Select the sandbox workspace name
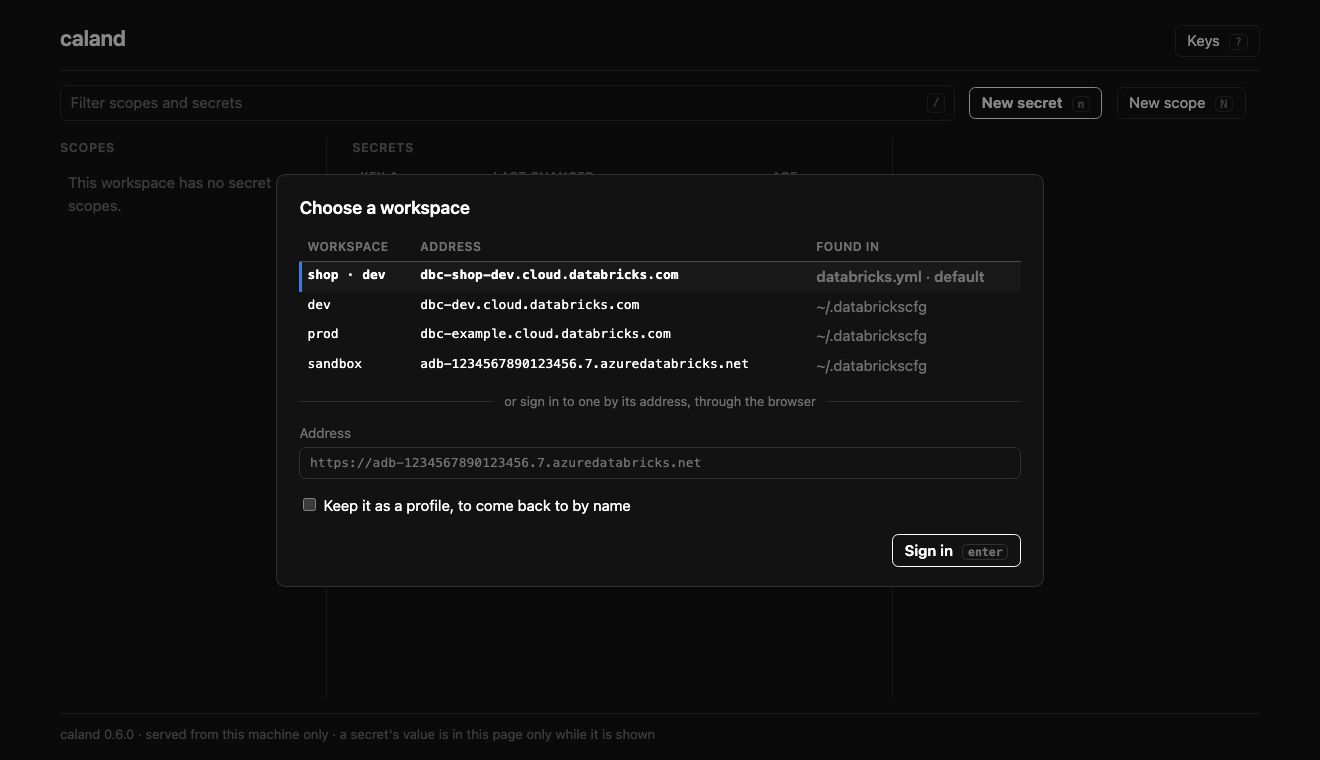The width and height of the screenshot is (1320, 760). pos(335,364)
